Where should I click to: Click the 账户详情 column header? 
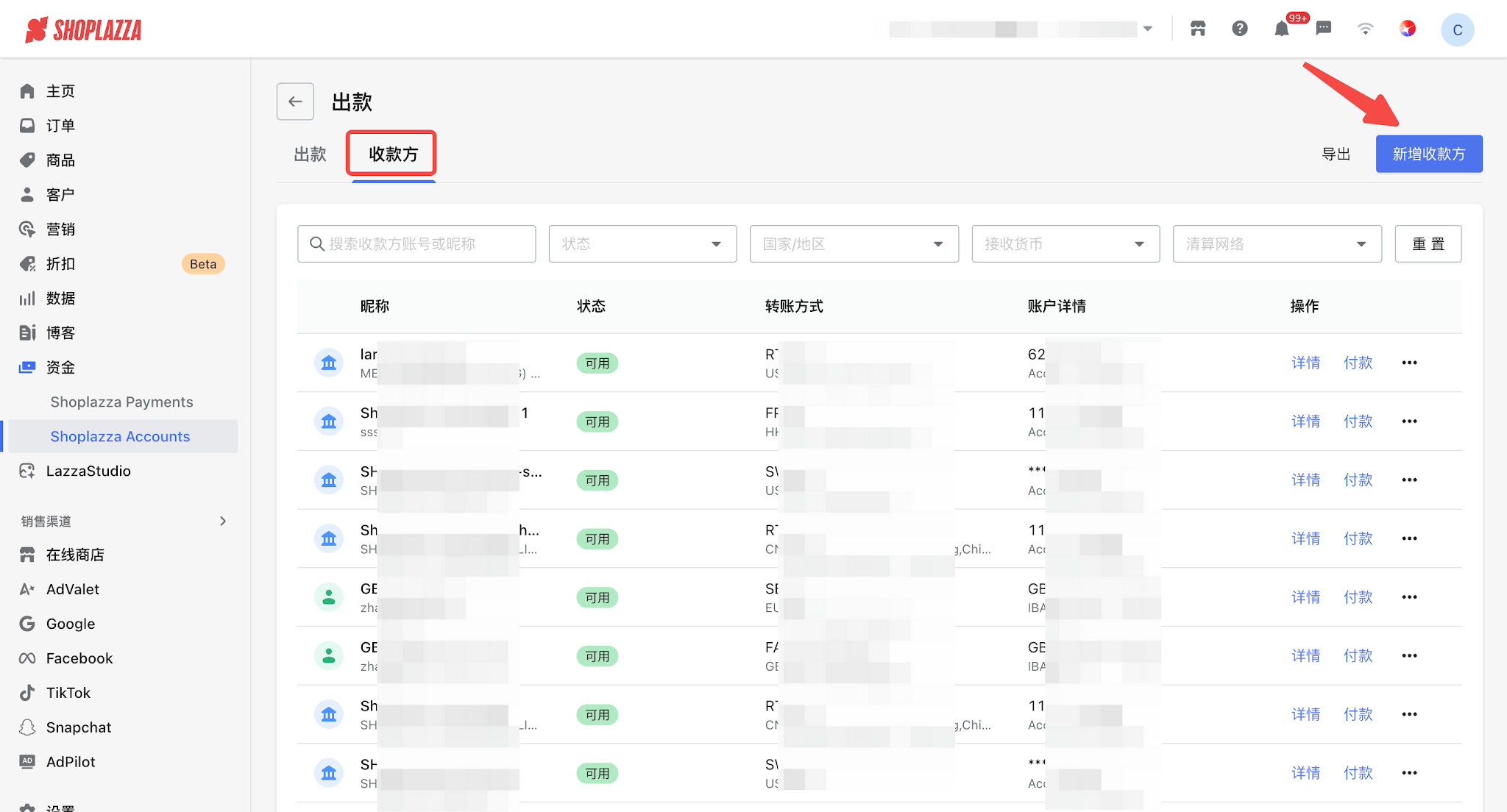pos(1057,306)
